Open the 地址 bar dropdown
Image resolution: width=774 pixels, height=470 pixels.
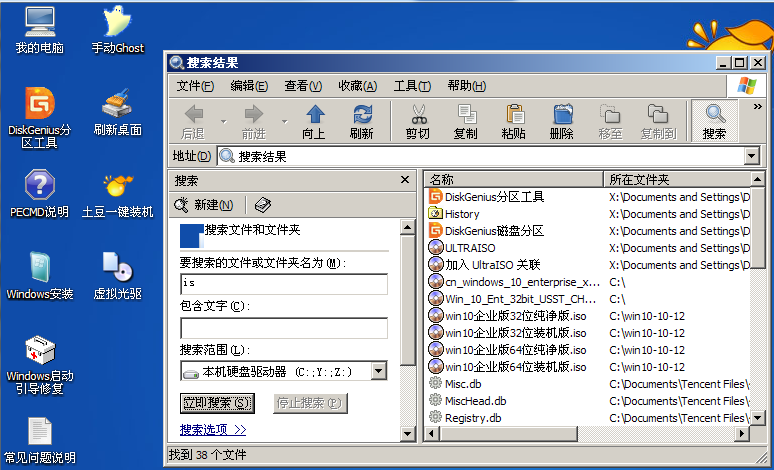click(x=751, y=157)
